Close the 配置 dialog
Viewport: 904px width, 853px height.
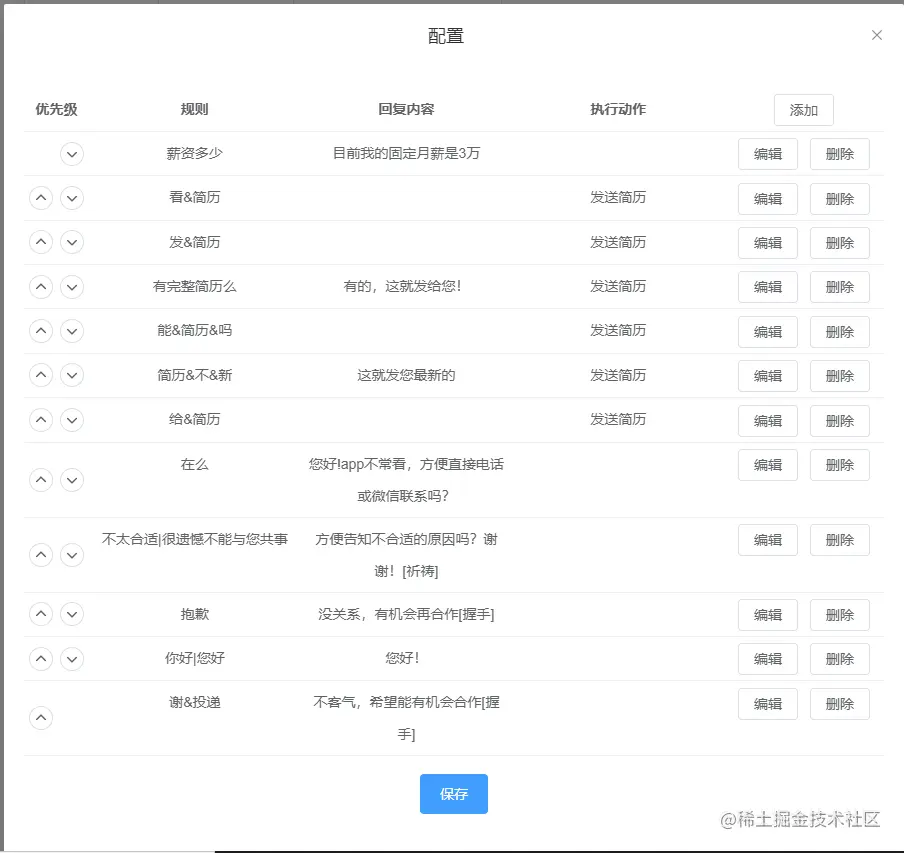click(877, 35)
